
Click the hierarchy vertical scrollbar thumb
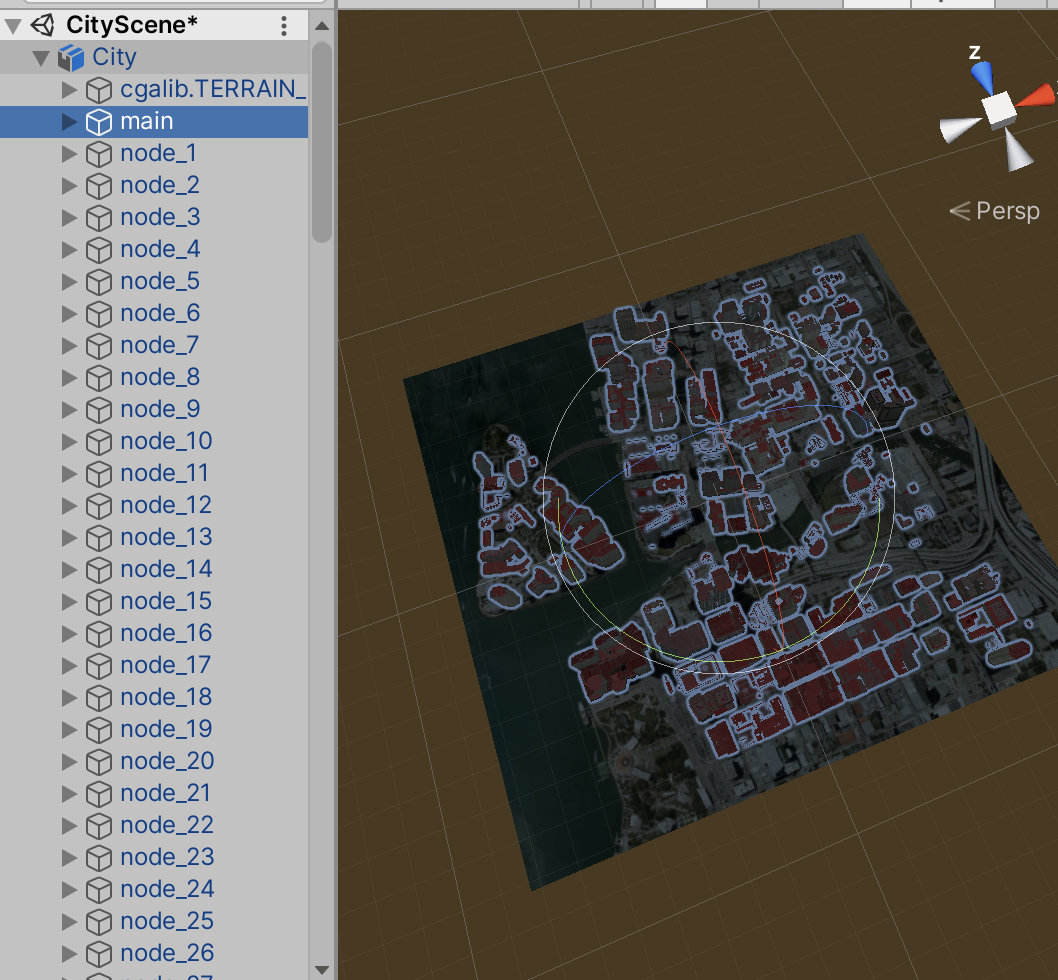tap(321, 140)
